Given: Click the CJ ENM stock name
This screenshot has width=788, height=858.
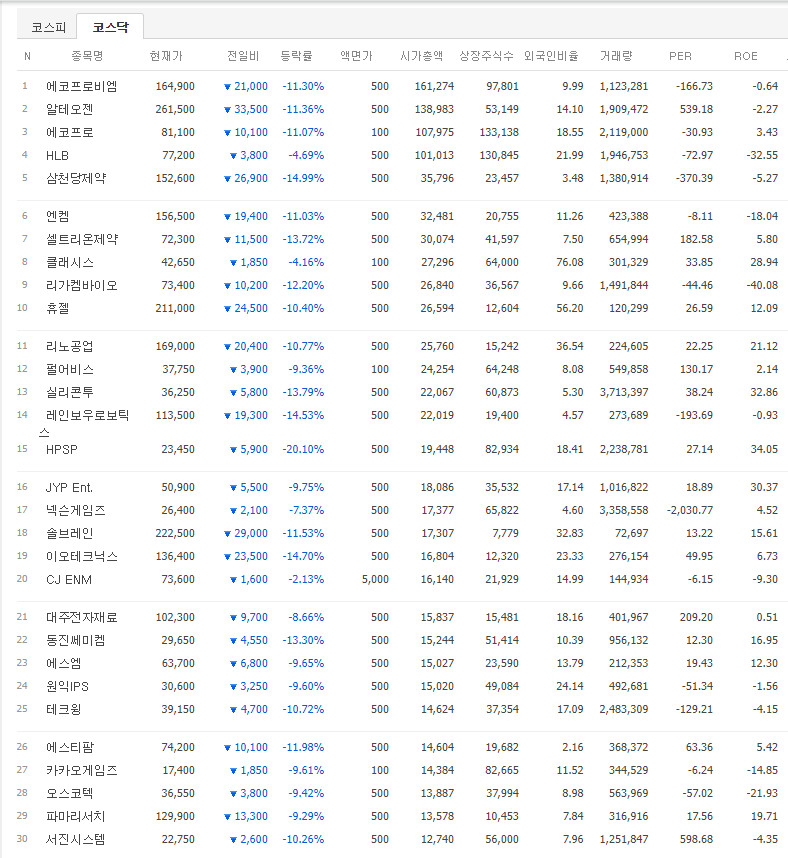Looking at the screenshot, I should (69, 579).
